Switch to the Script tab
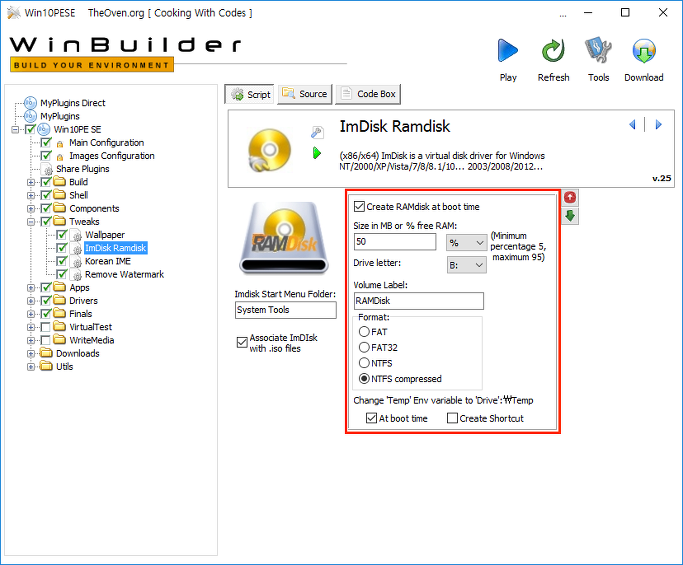The image size is (683, 565). [250, 94]
